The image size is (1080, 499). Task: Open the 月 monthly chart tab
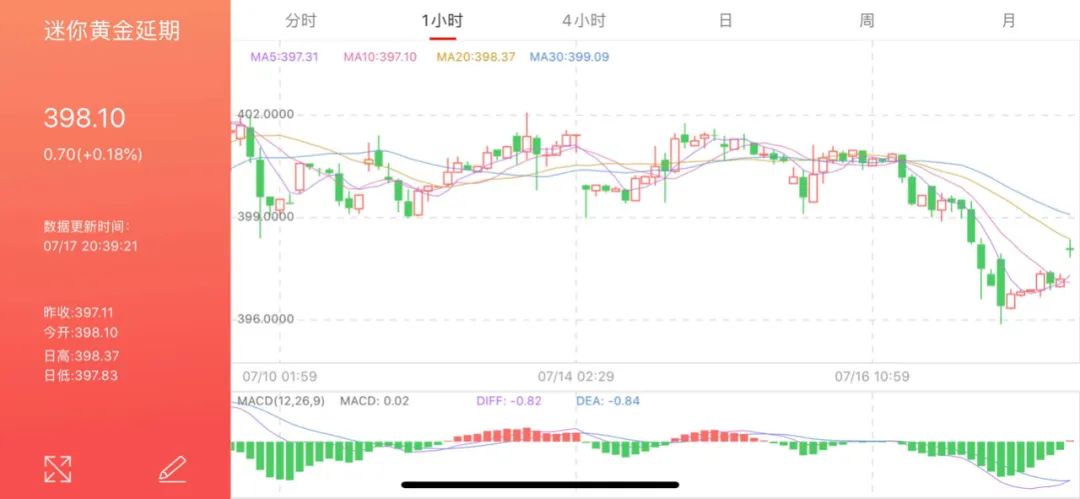(1008, 21)
